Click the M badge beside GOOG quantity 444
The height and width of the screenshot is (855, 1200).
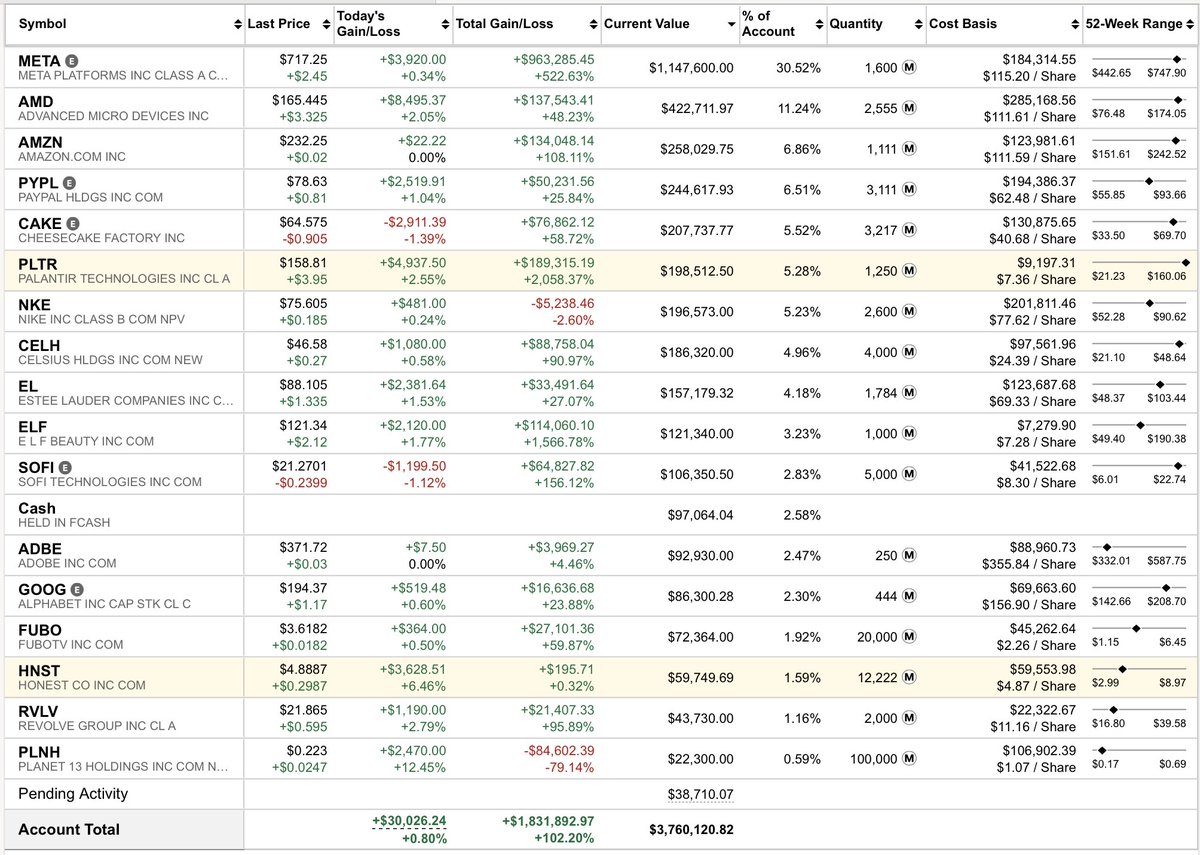coord(910,596)
